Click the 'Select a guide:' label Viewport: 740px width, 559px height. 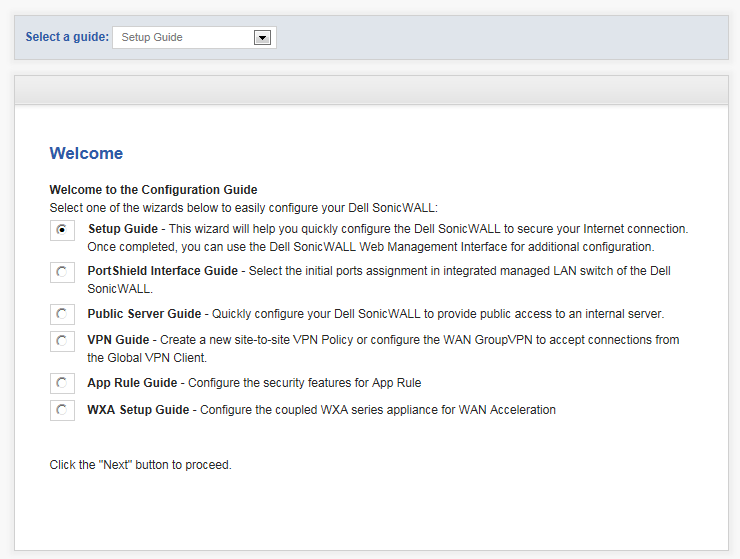pos(67,37)
